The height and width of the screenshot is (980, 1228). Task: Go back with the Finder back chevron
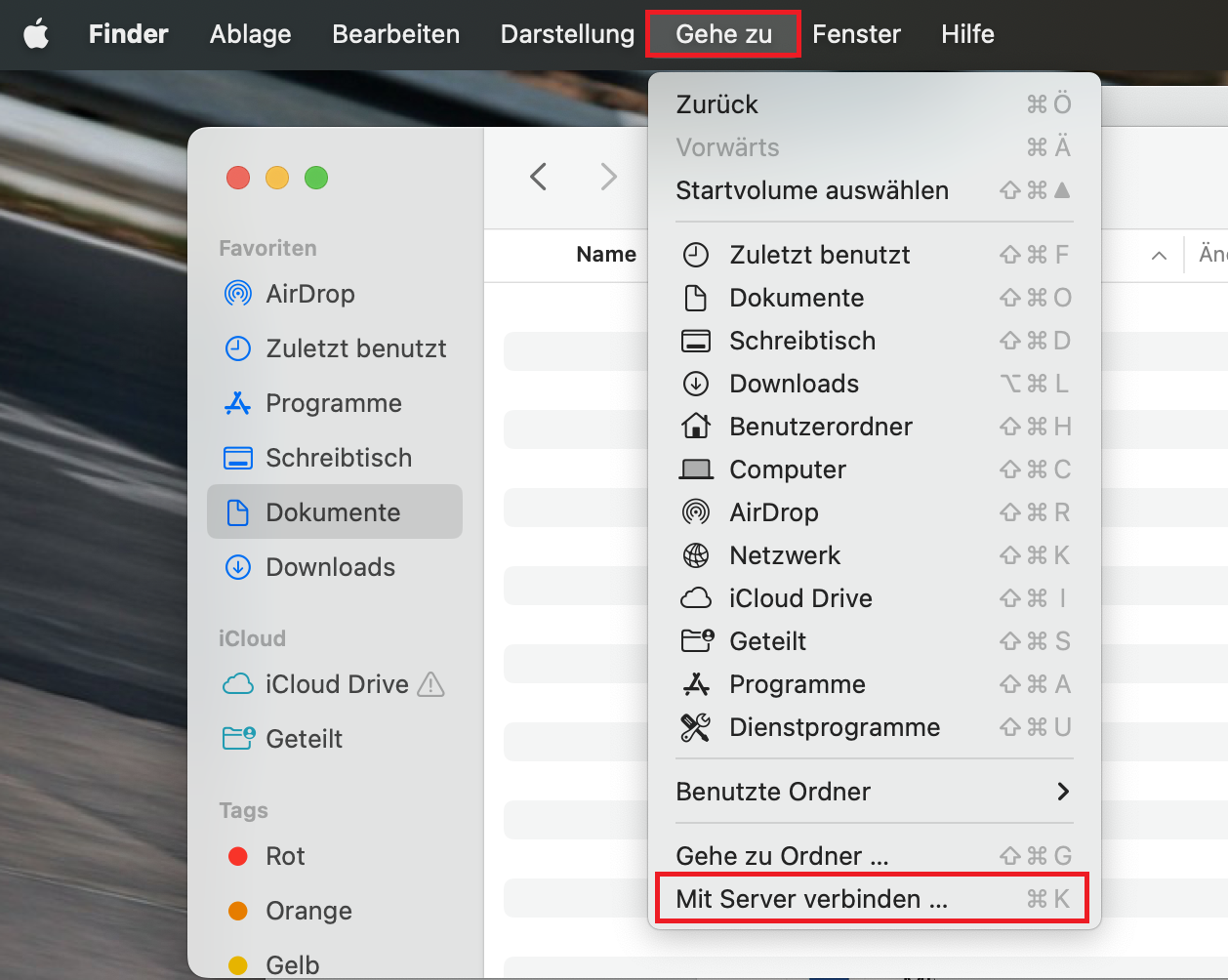(538, 177)
